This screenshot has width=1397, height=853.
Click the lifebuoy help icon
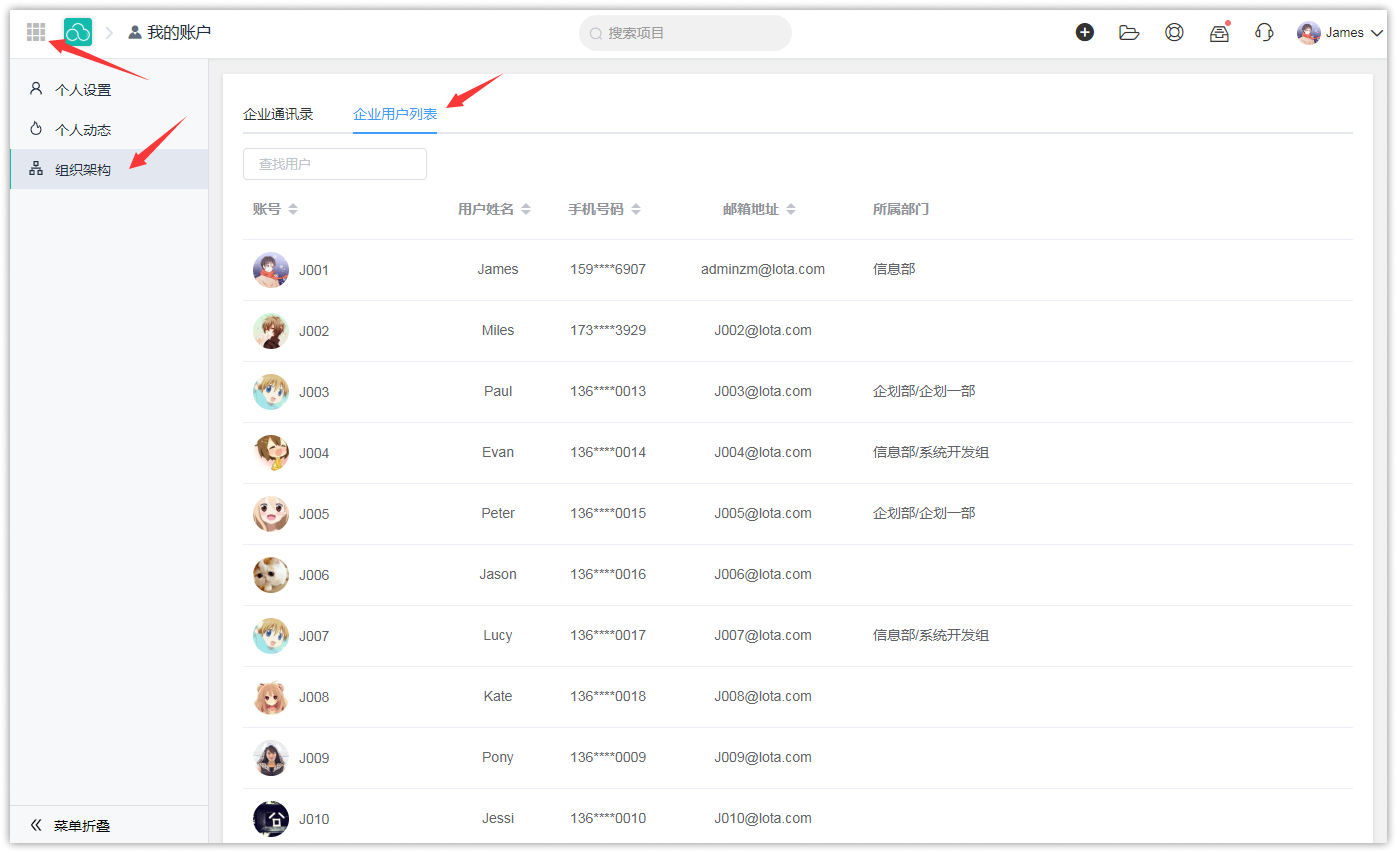(x=1174, y=32)
